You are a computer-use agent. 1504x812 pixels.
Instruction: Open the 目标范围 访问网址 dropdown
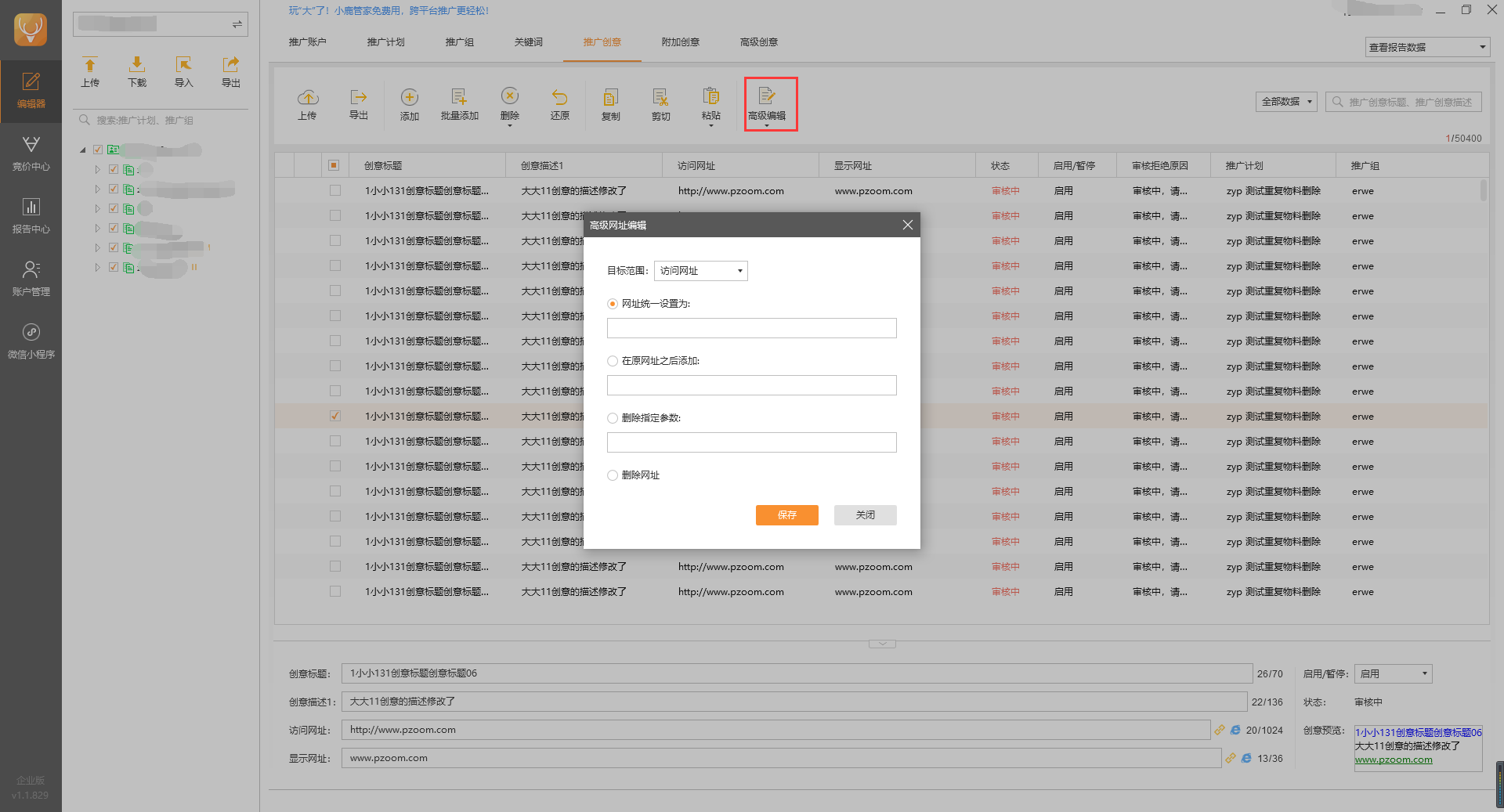(701, 271)
